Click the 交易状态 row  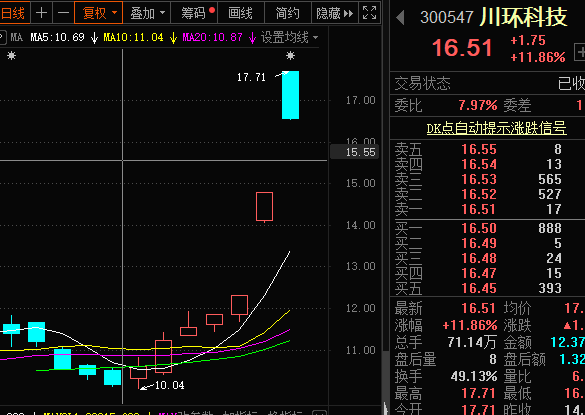[487, 84]
